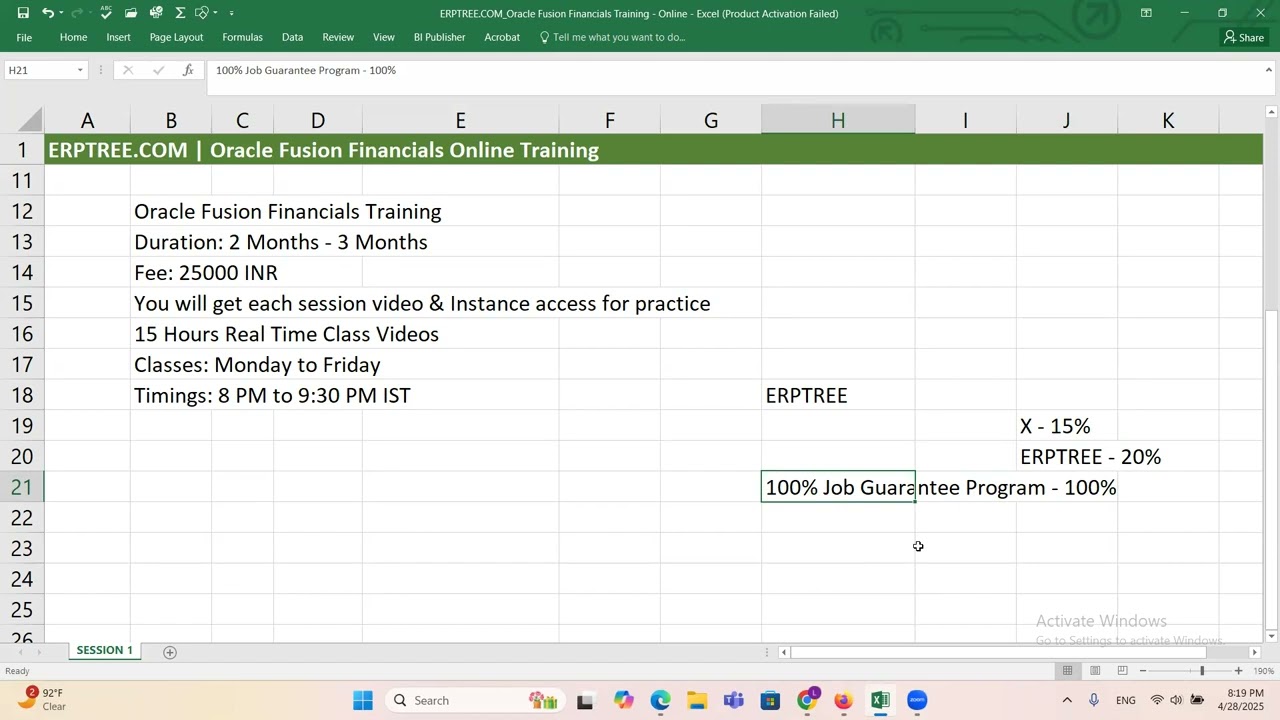Run the Spelling check icon
Viewport: 1280px width, 720px height.
[105, 13]
